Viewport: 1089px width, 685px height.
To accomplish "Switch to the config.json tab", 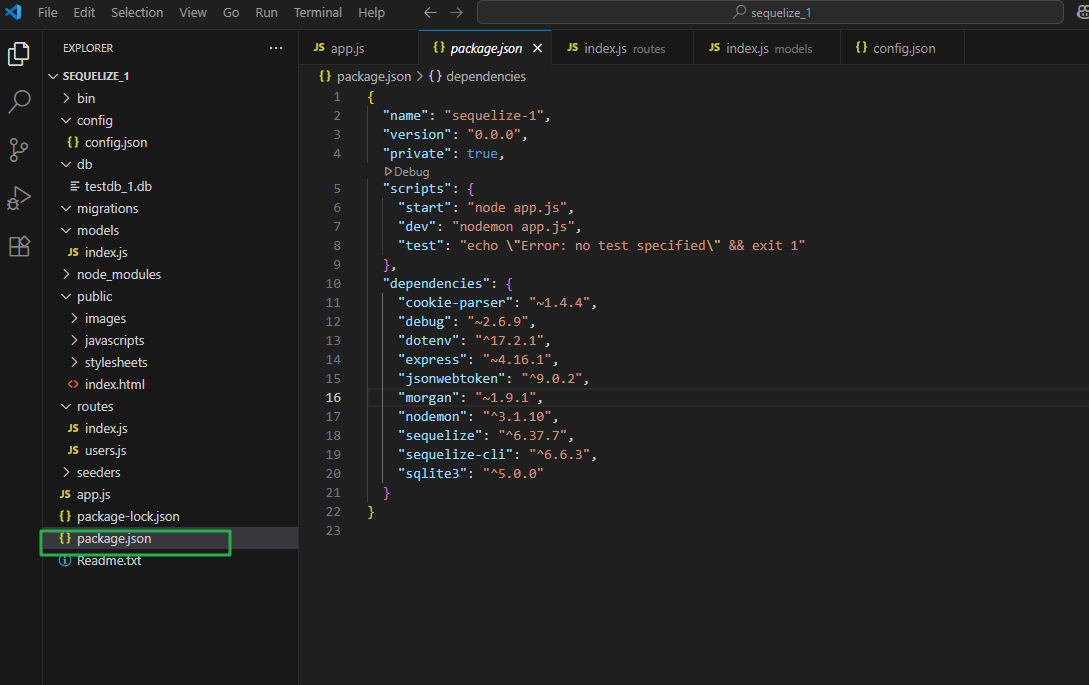I will point(902,48).
